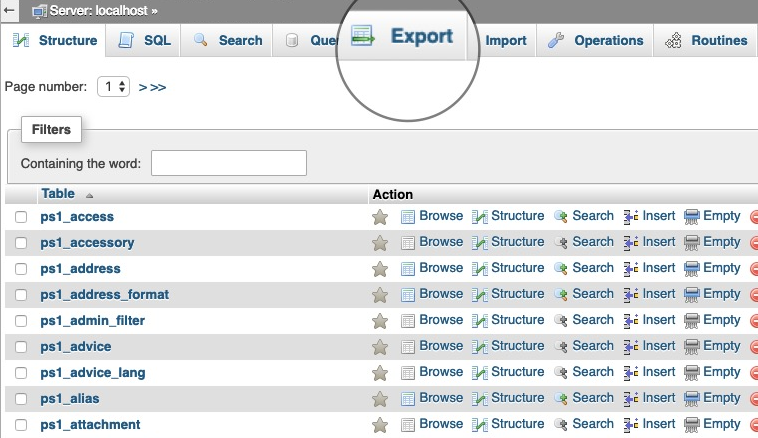Check the ps1_access table checkbox
Screen dimensions: 758x438
(21, 217)
